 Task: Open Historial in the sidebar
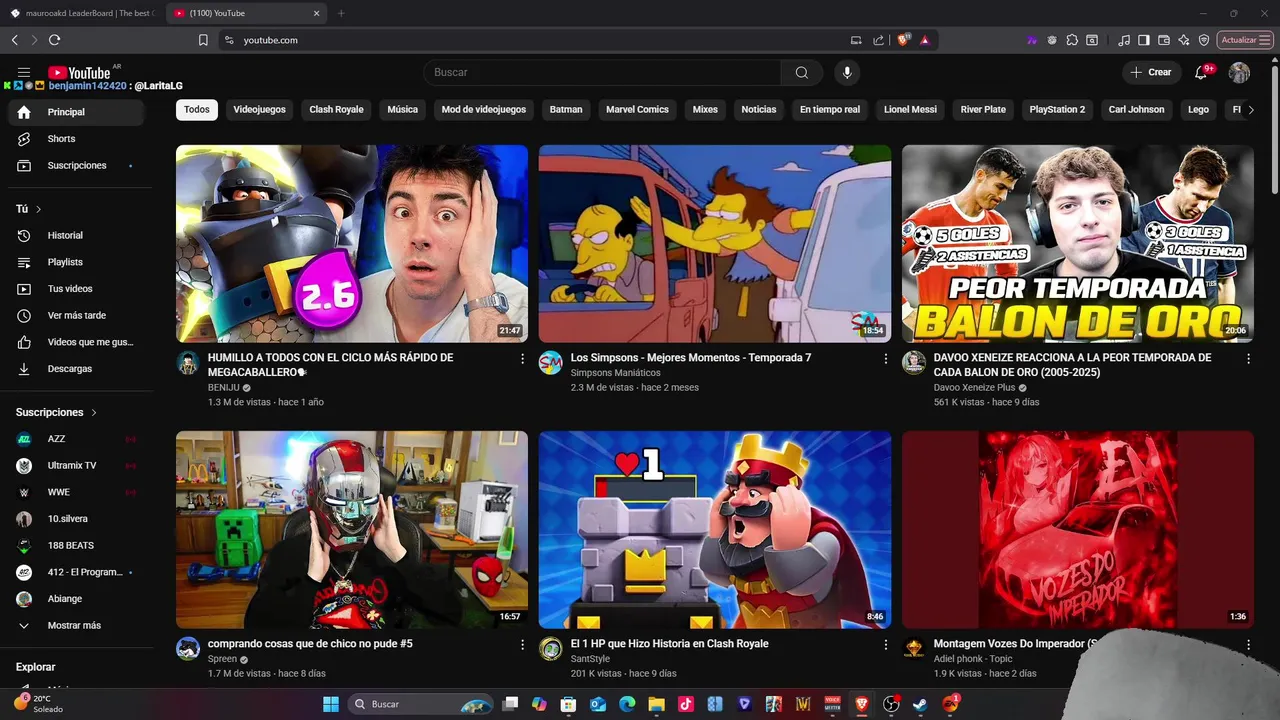point(76,235)
